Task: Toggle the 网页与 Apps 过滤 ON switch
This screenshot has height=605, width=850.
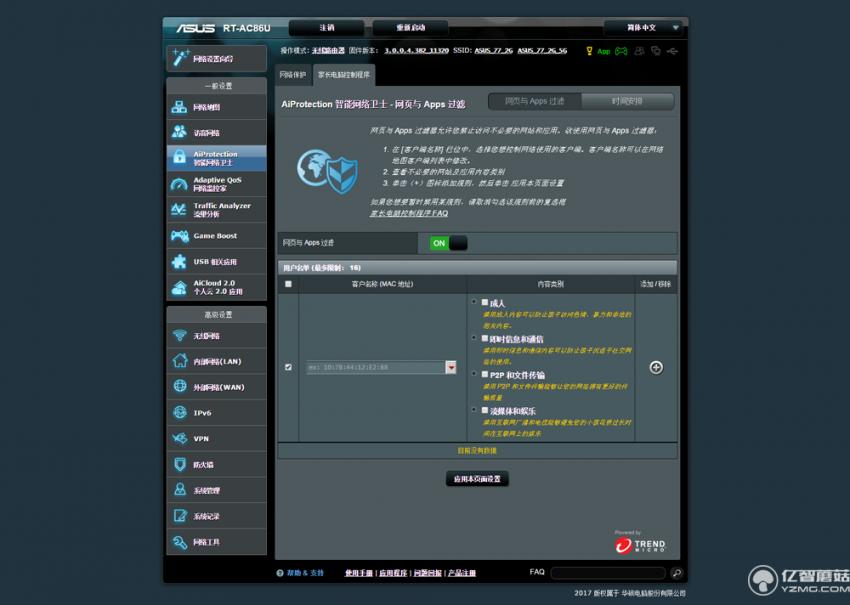Action: 448,243
